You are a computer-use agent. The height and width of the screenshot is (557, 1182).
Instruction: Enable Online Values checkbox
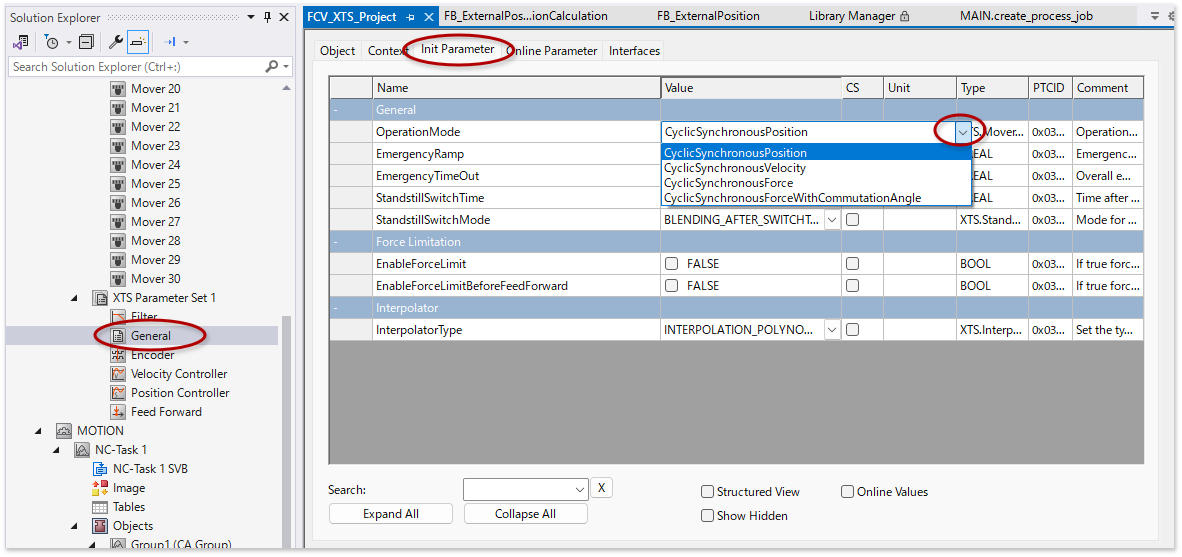point(847,492)
